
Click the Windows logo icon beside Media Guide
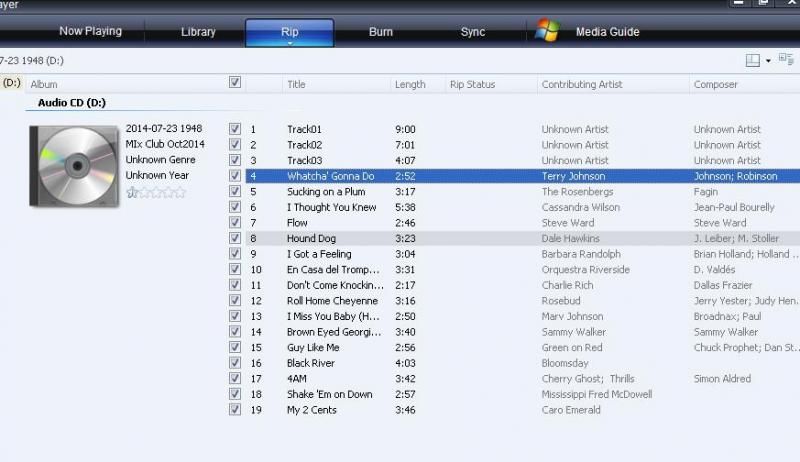pos(549,31)
